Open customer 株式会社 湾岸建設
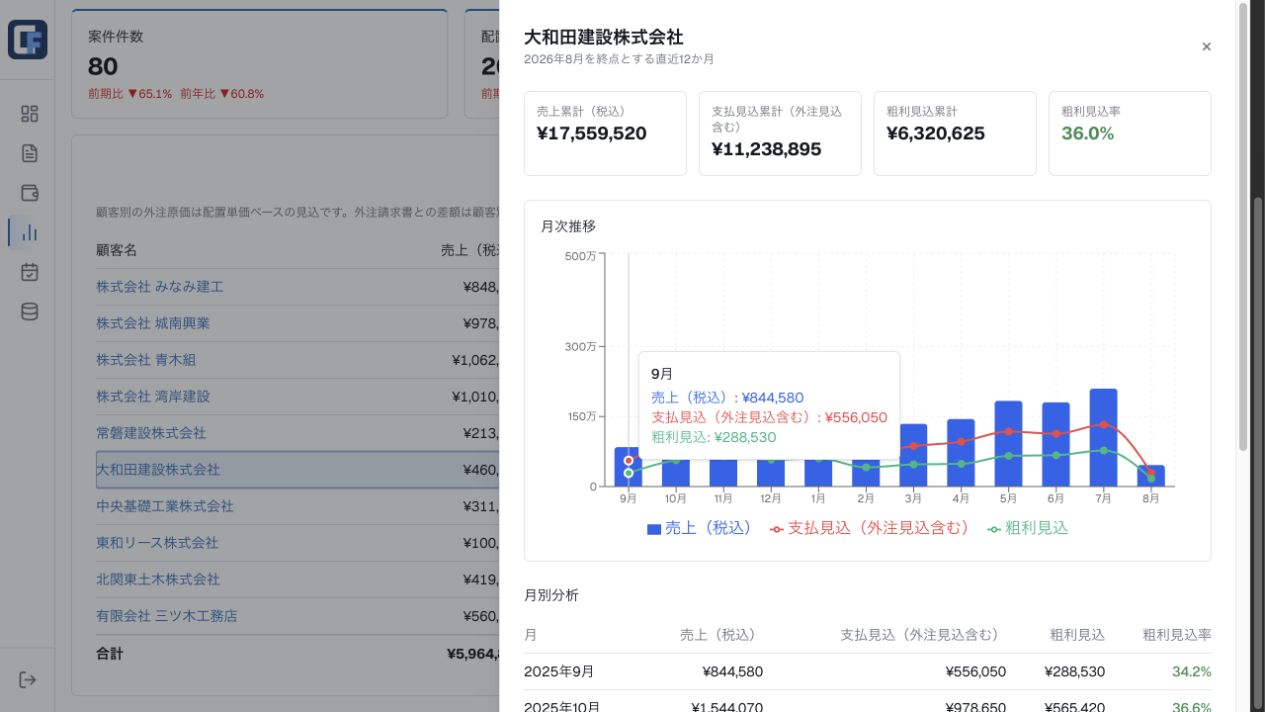 pyautogui.click(x=153, y=396)
